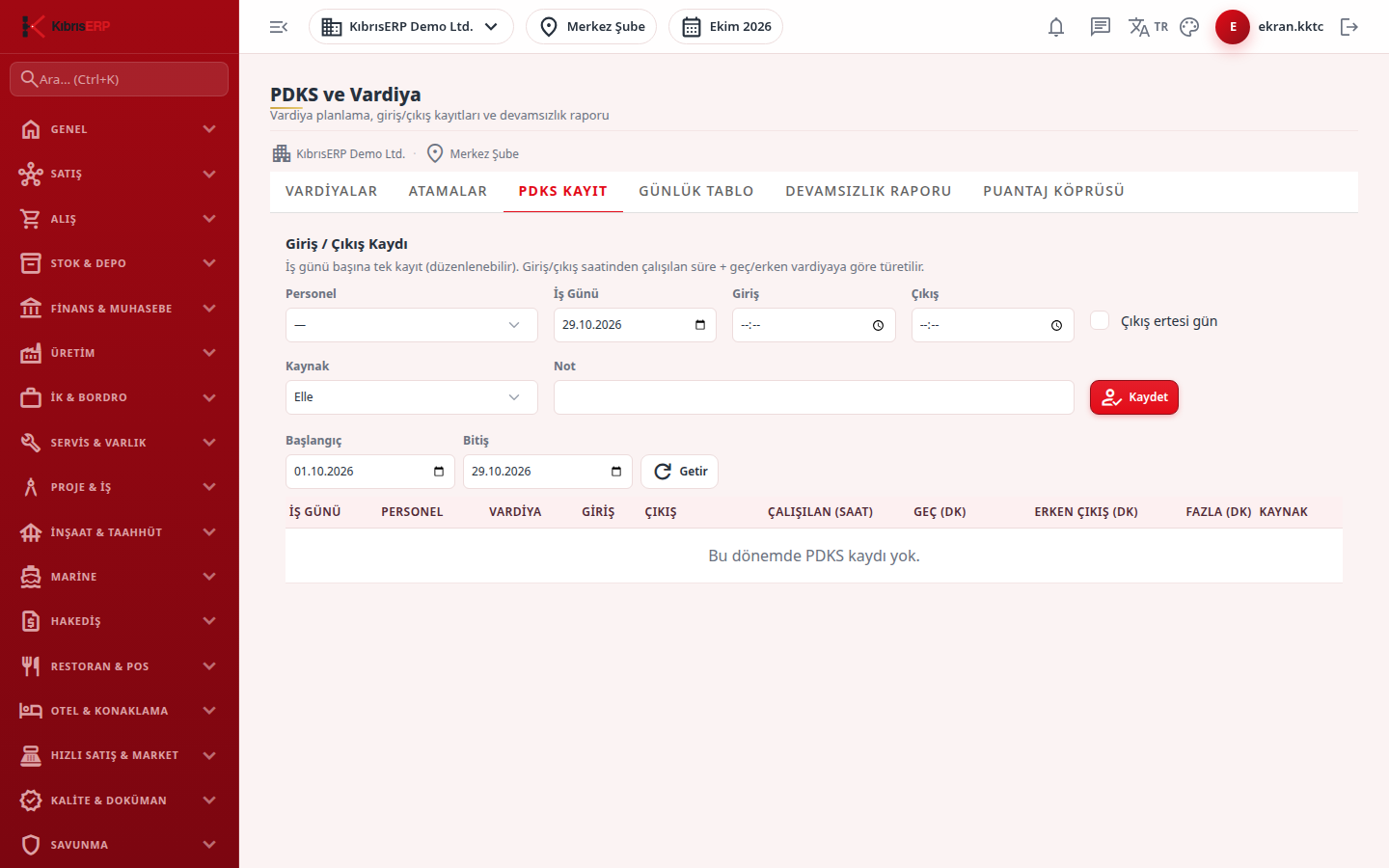The height and width of the screenshot is (868, 1389).
Task: Click the Kaydet button
Action: [1134, 397]
